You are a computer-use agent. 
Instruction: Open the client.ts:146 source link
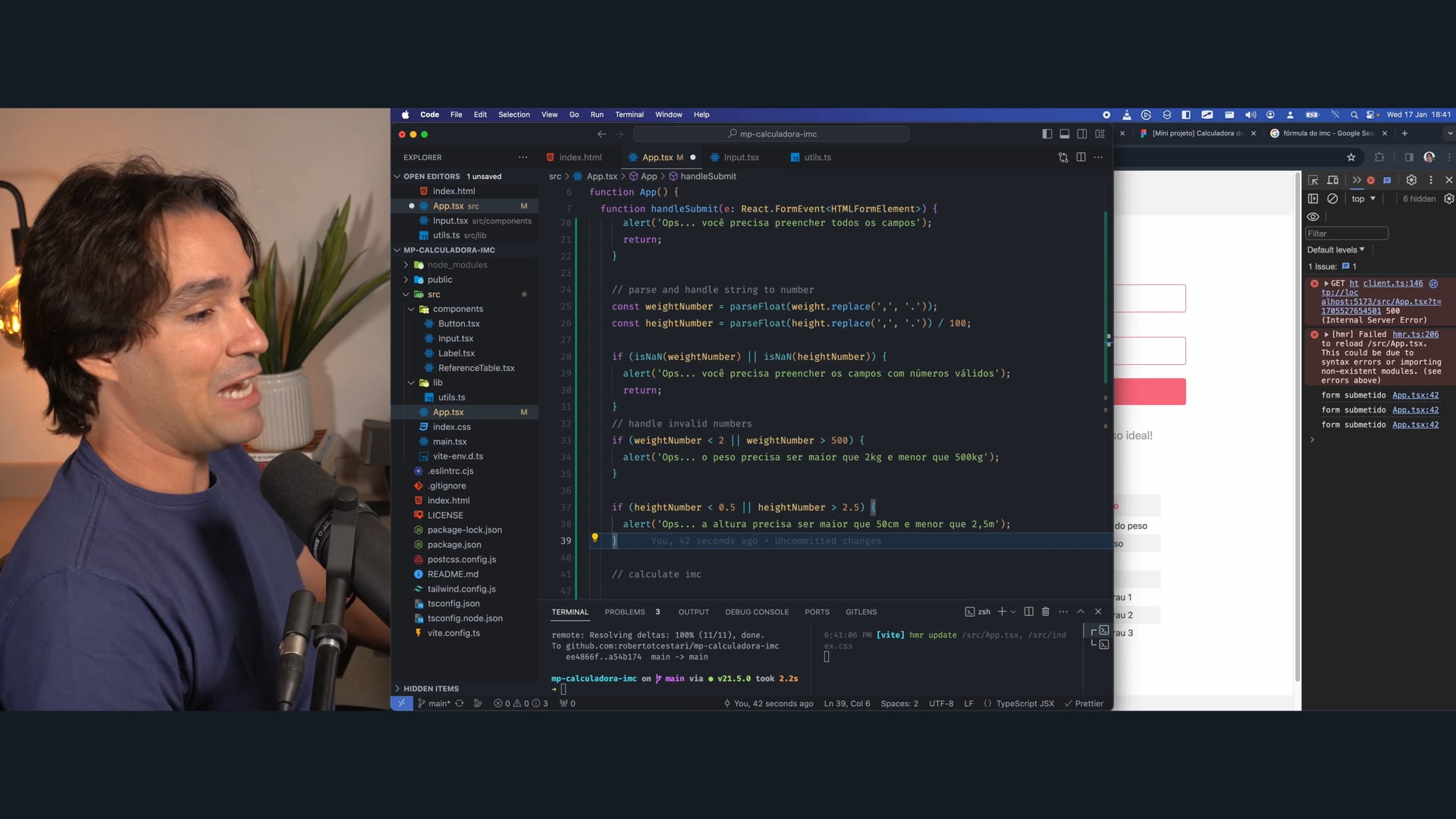coord(1392,284)
